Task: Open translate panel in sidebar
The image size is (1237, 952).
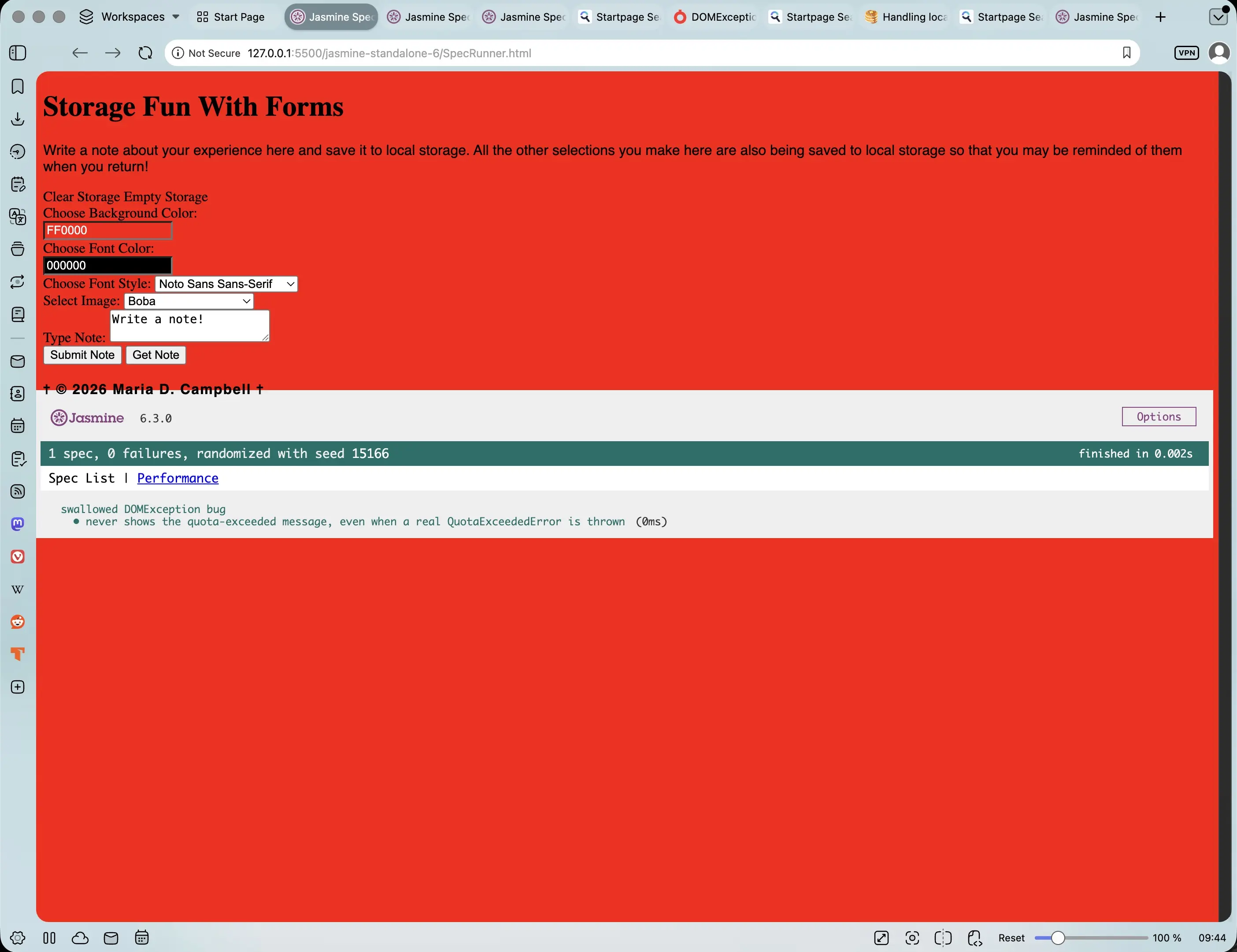Action: click(18, 216)
